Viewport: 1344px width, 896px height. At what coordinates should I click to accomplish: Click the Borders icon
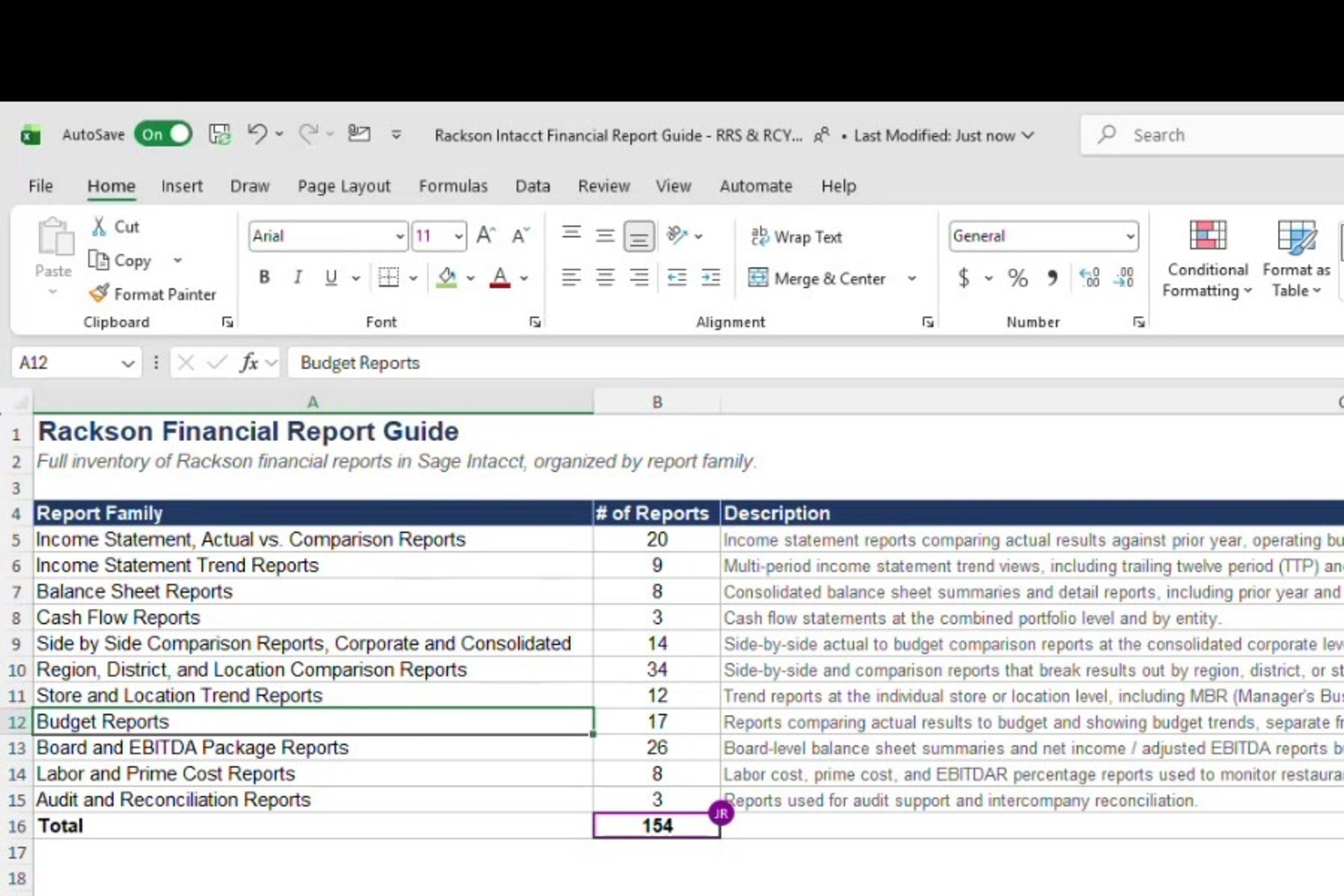click(388, 278)
